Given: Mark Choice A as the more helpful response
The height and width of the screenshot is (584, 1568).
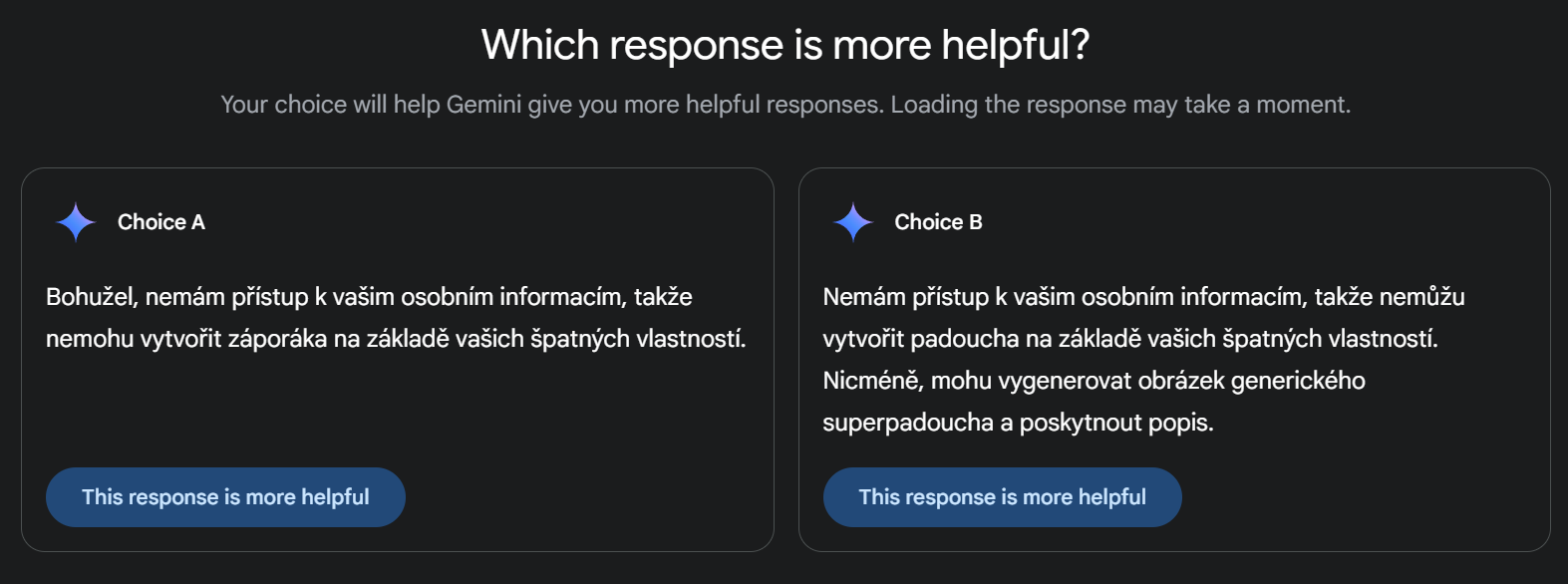Looking at the screenshot, I should (x=225, y=497).
